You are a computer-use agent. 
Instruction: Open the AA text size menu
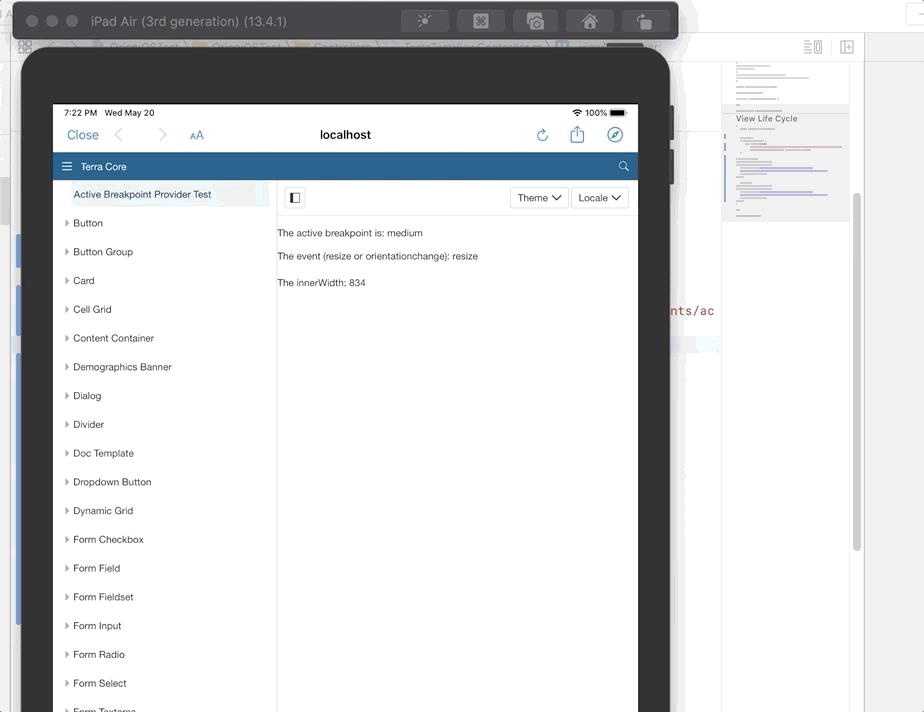(197, 136)
